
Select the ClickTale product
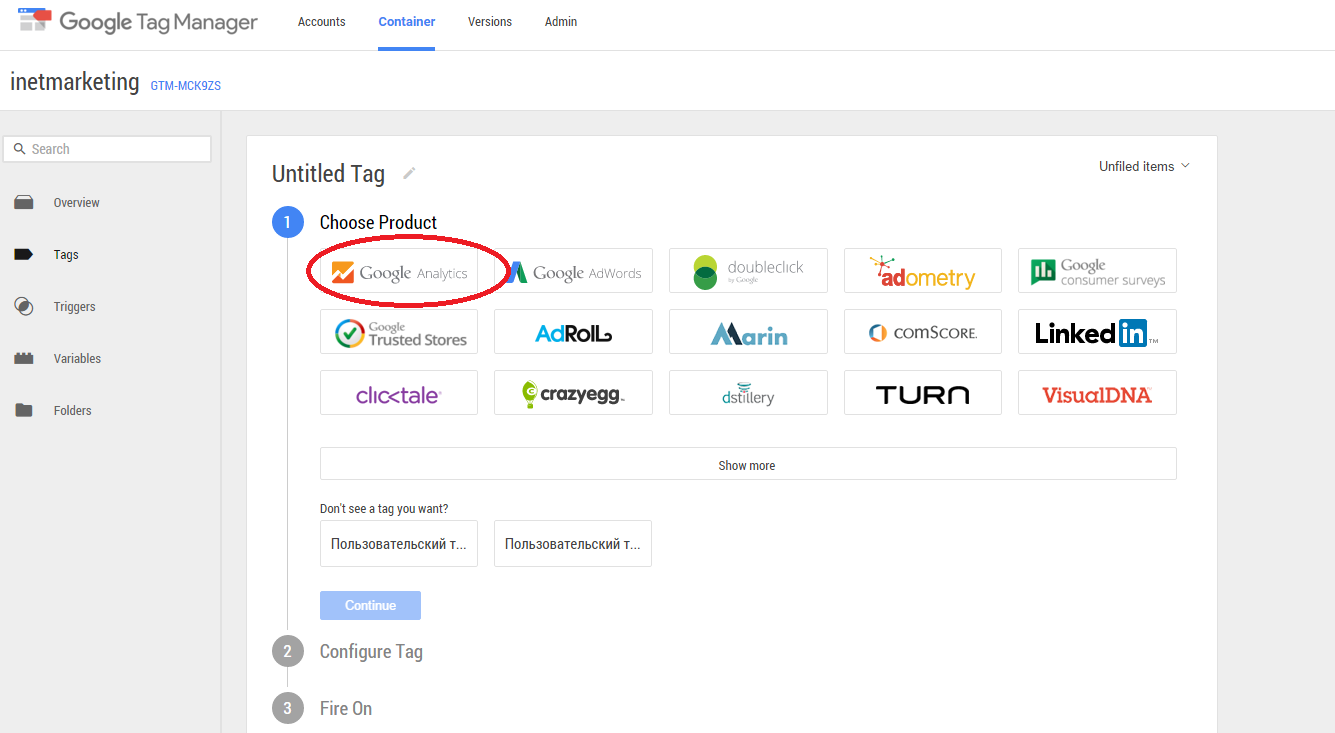pos(399,393)
